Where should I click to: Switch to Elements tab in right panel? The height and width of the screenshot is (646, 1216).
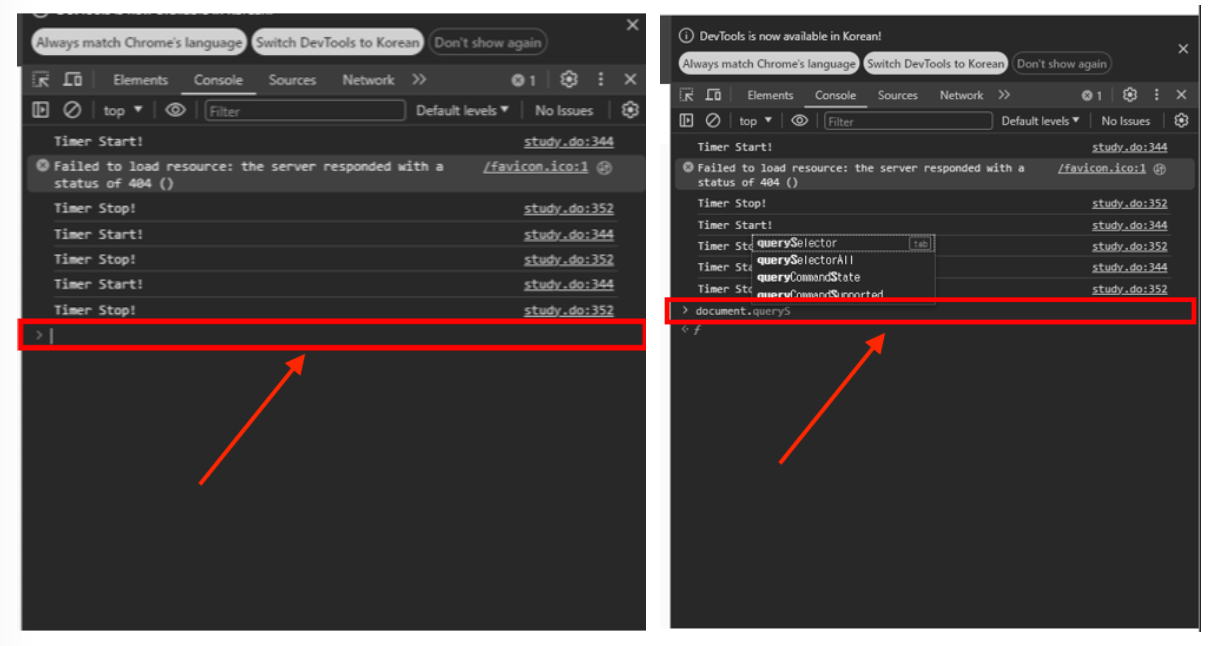tap(770, 95)
